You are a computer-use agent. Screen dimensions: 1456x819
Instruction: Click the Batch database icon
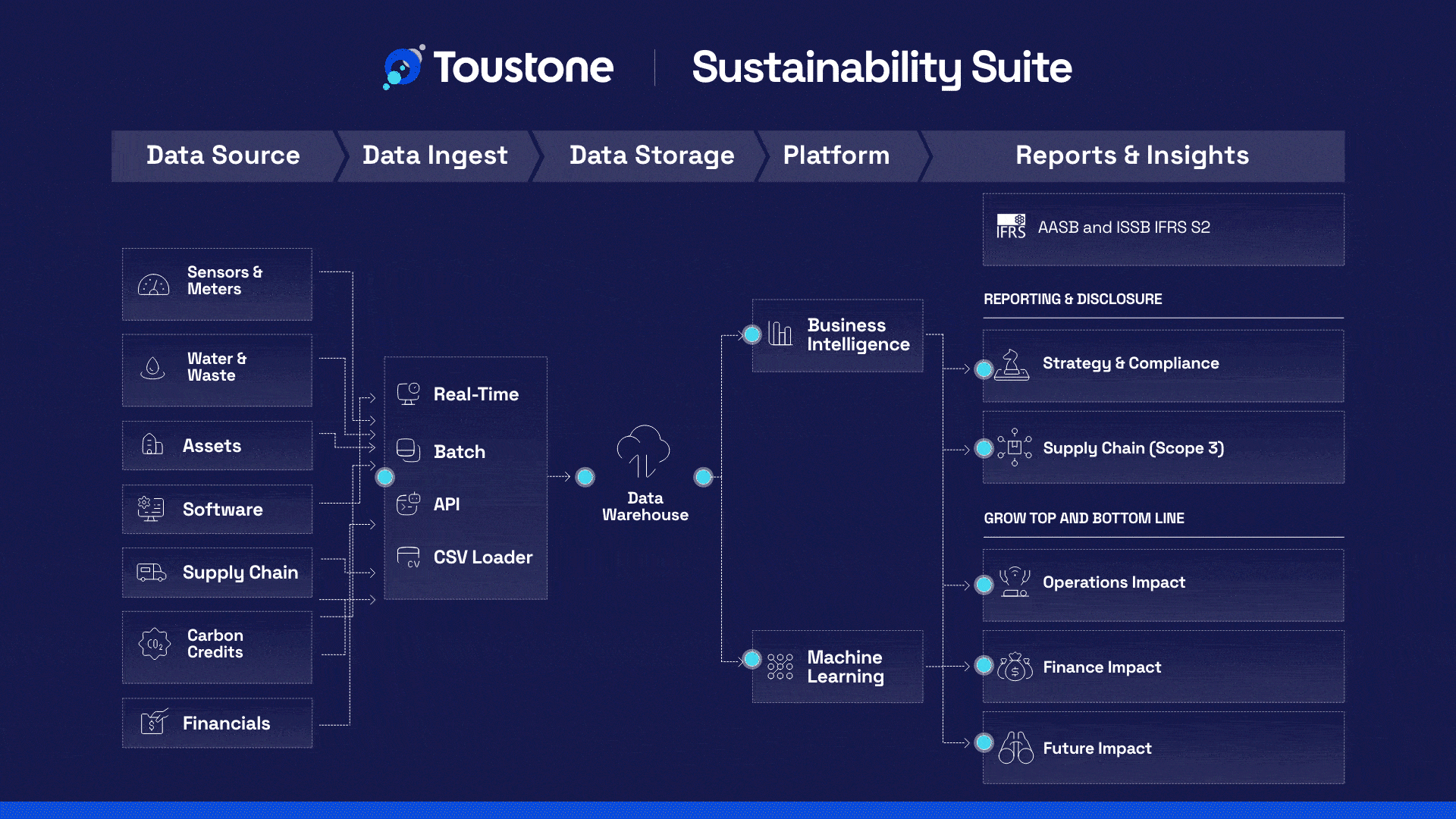click(408, 450)
